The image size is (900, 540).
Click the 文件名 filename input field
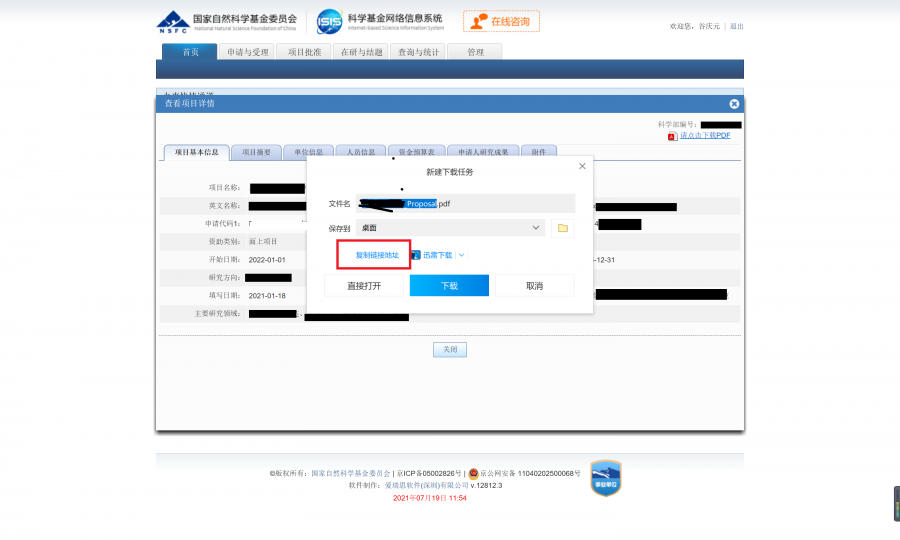coord(465,204)
